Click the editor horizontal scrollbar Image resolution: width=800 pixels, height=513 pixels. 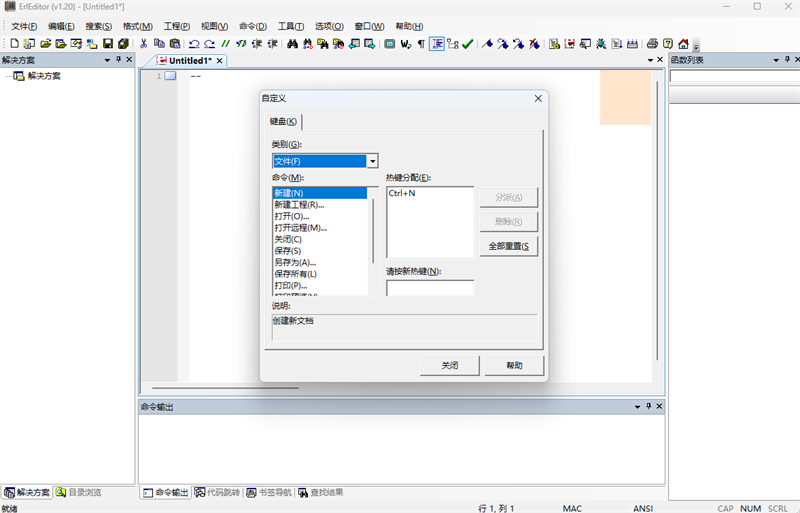[225, 388]
